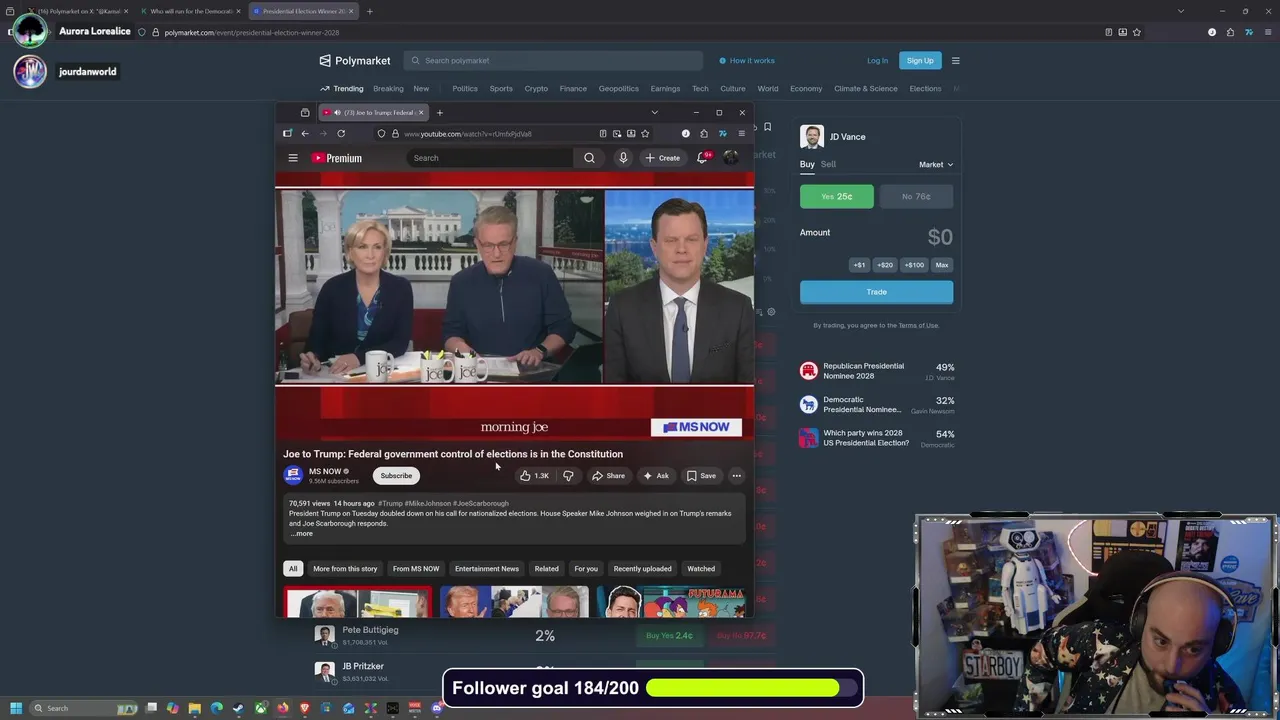This screenshot has width=1280, height=720.
Task: Click Polymarket Sign Up button
Action: tap(920, 60)
